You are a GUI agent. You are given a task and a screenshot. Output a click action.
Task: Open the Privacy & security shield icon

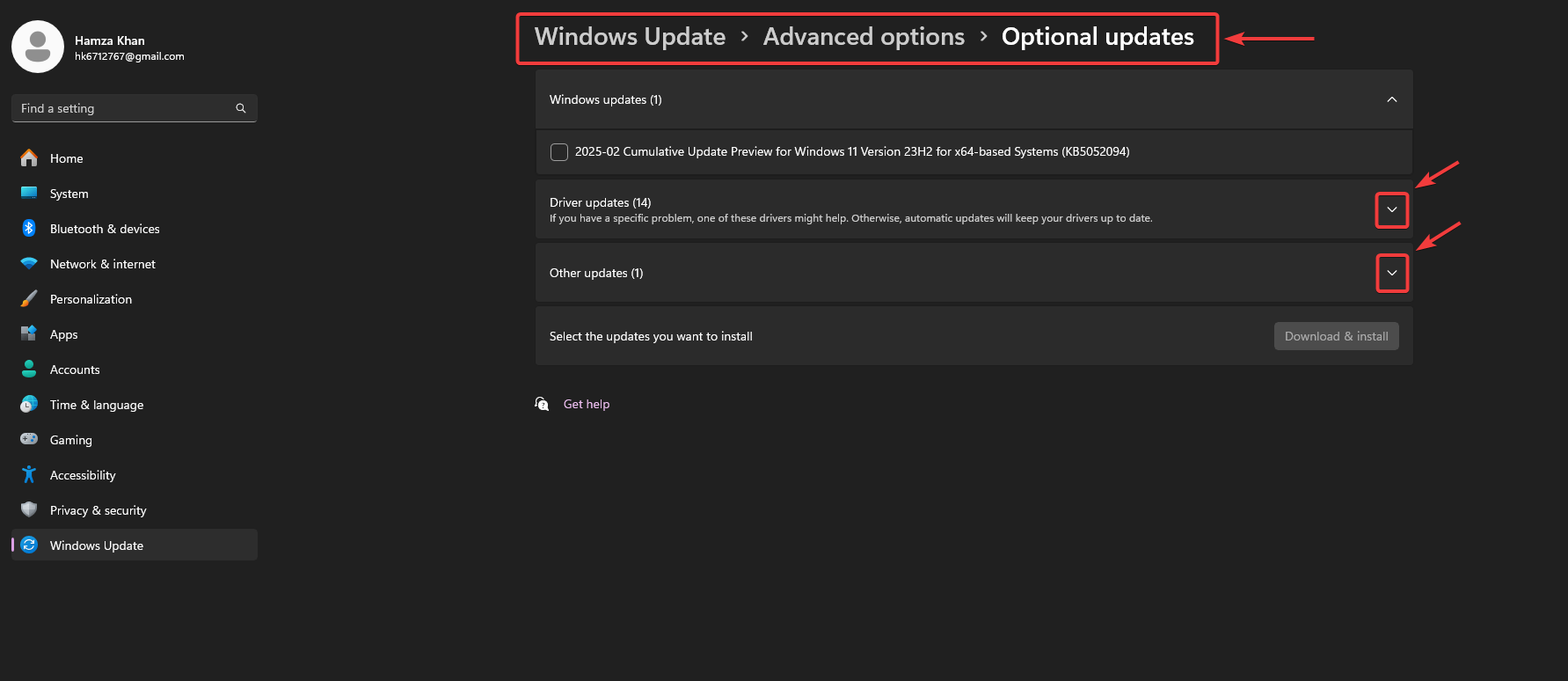[x=29, y=510]
